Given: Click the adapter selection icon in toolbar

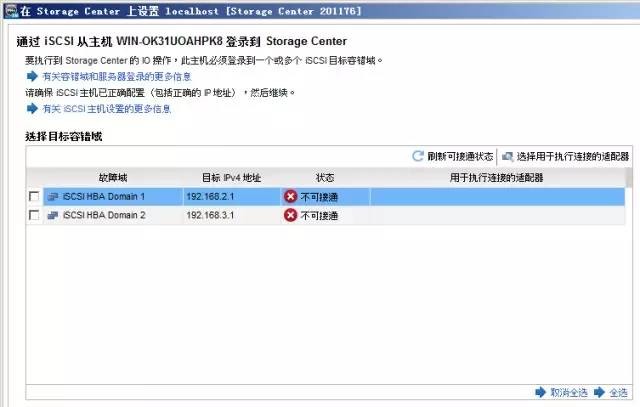Looking at the screenshot, I should tap(507, 156).
